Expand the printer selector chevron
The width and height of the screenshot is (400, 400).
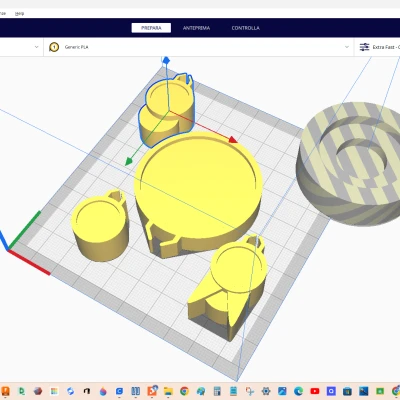click(x=37, y=47)
